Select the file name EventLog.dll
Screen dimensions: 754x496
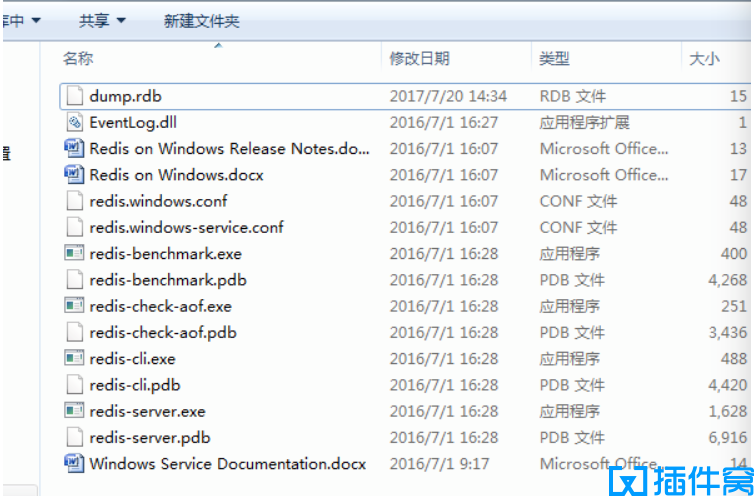click(x=133, y=122)
